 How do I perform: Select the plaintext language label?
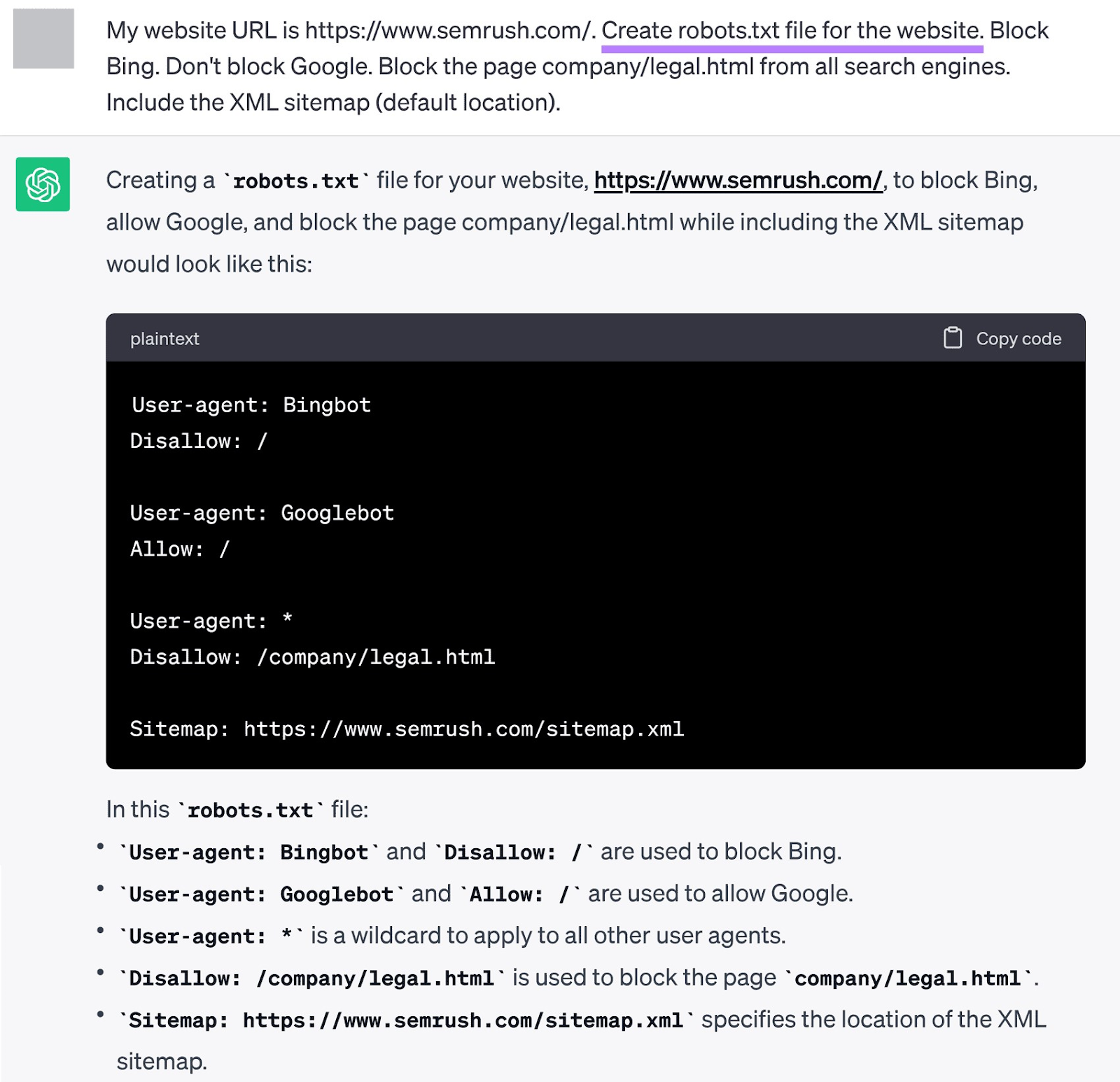[164, 339]
